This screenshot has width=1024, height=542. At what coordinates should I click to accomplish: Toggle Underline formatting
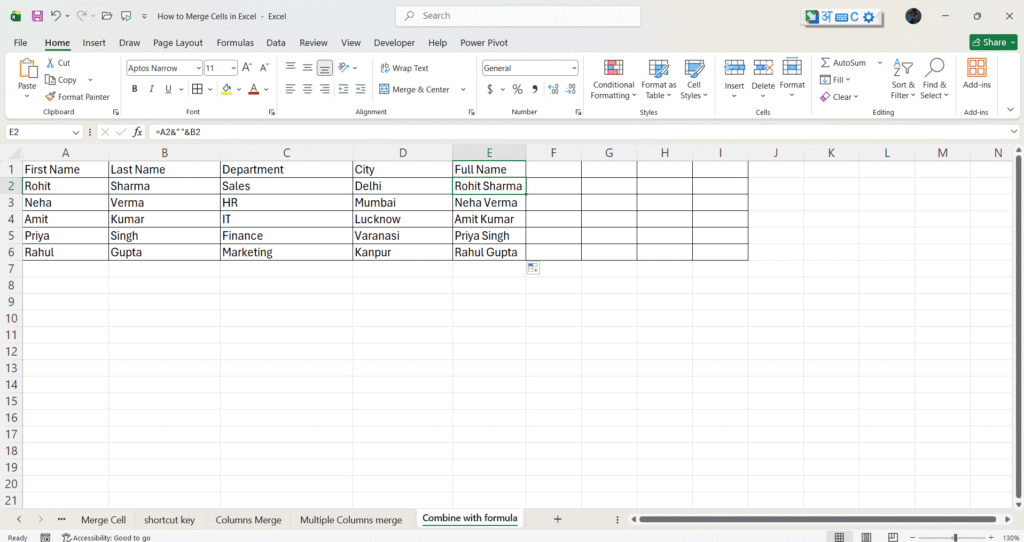pyautogui.click(x=168, y=89)
